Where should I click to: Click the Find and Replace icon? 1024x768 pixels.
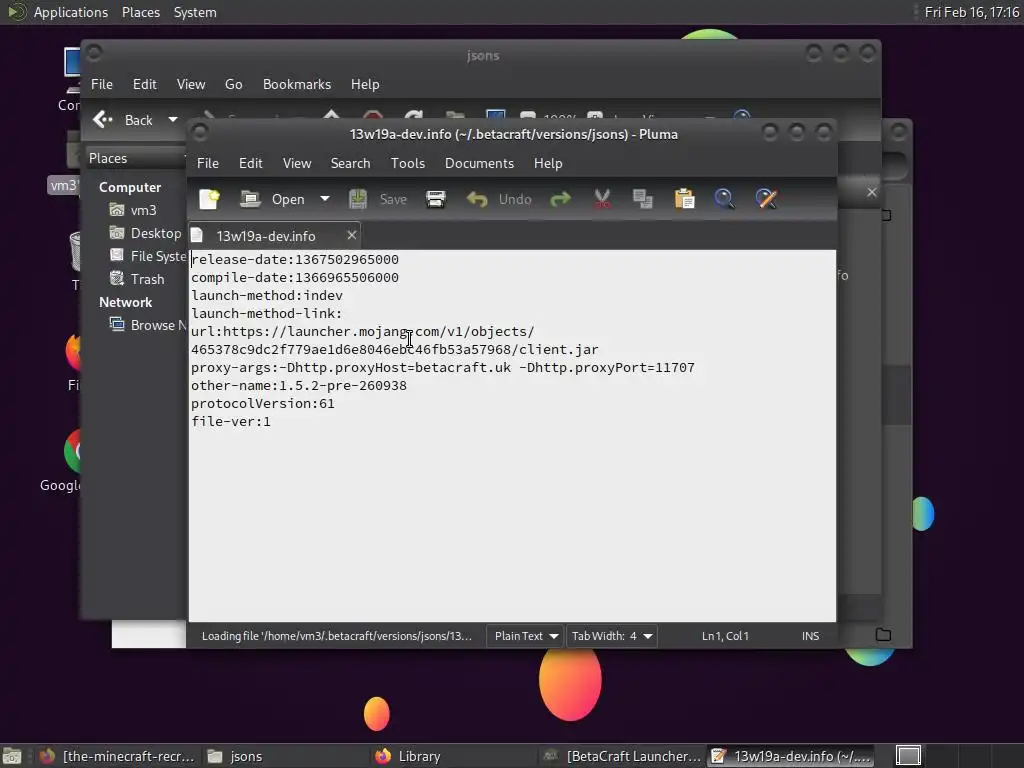pos(766,199)
